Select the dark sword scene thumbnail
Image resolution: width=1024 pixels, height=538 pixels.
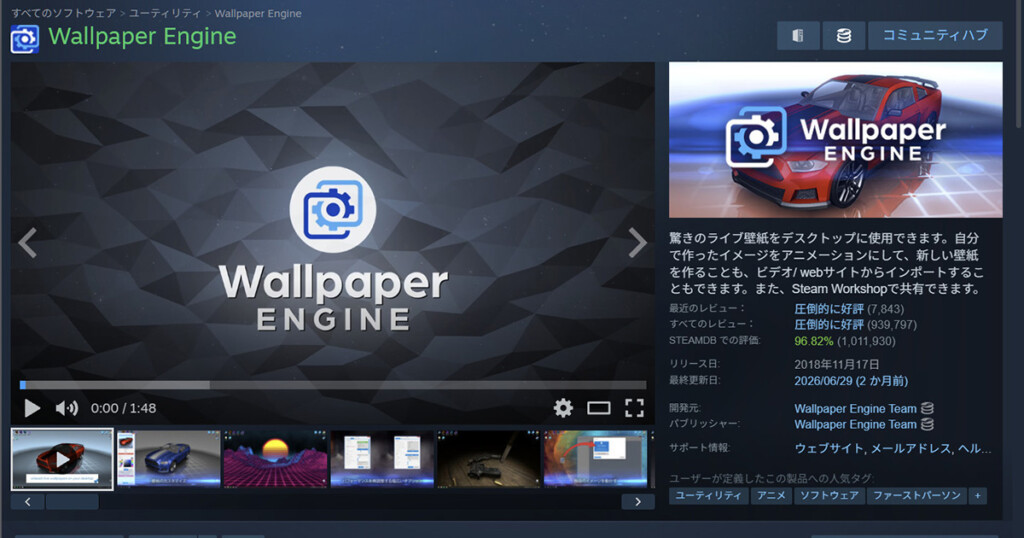tap(488, 459)
